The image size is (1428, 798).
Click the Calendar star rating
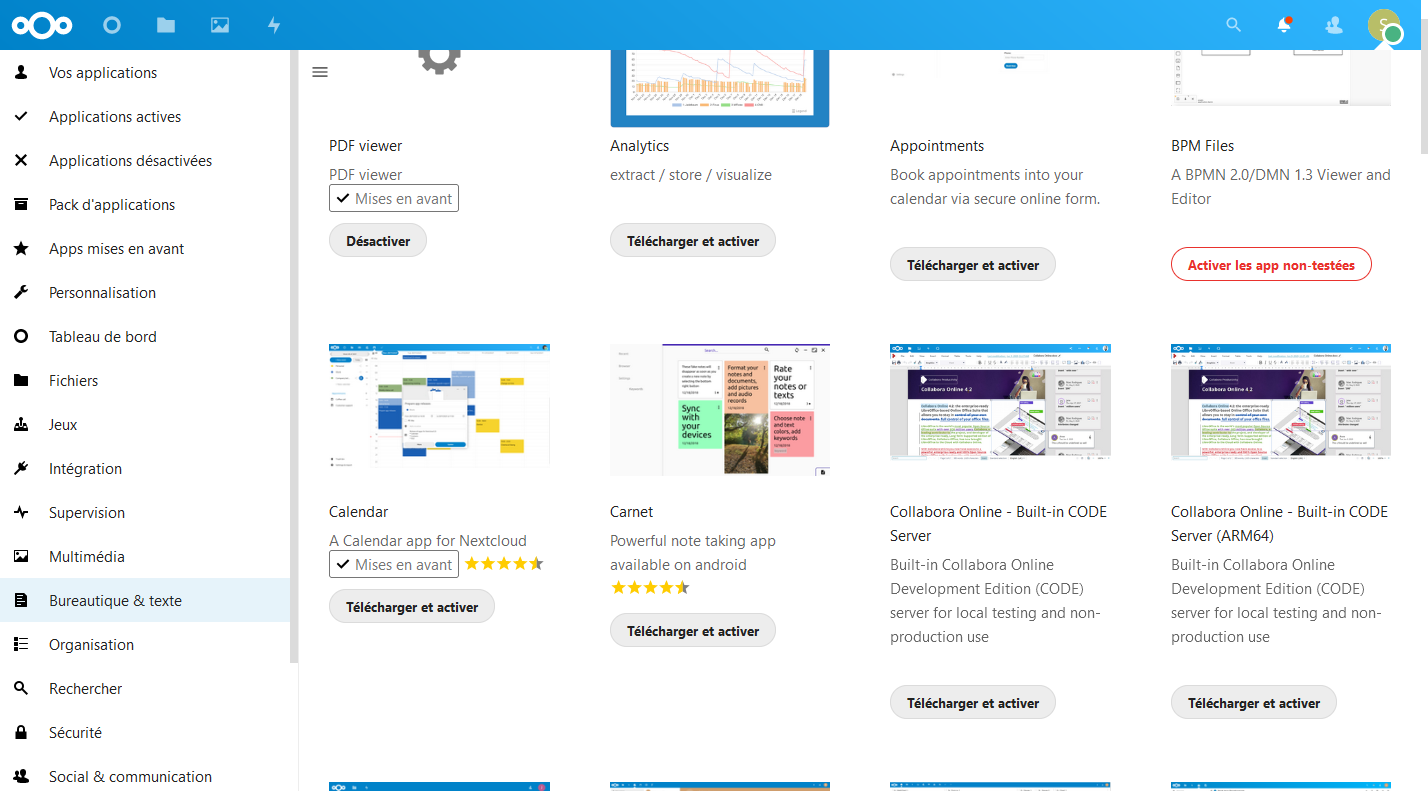pos(504,564)
